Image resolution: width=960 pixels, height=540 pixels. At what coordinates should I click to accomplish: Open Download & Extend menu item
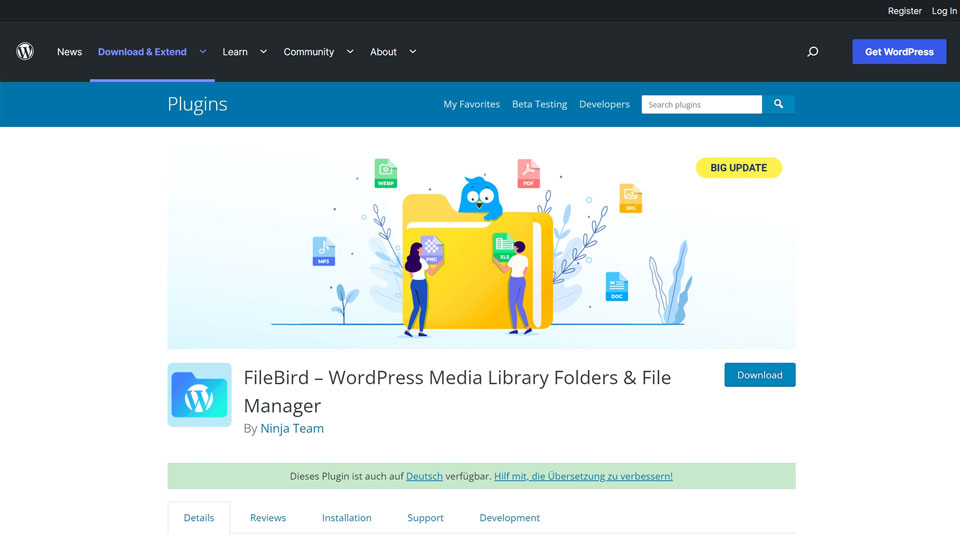pos(142,52)
